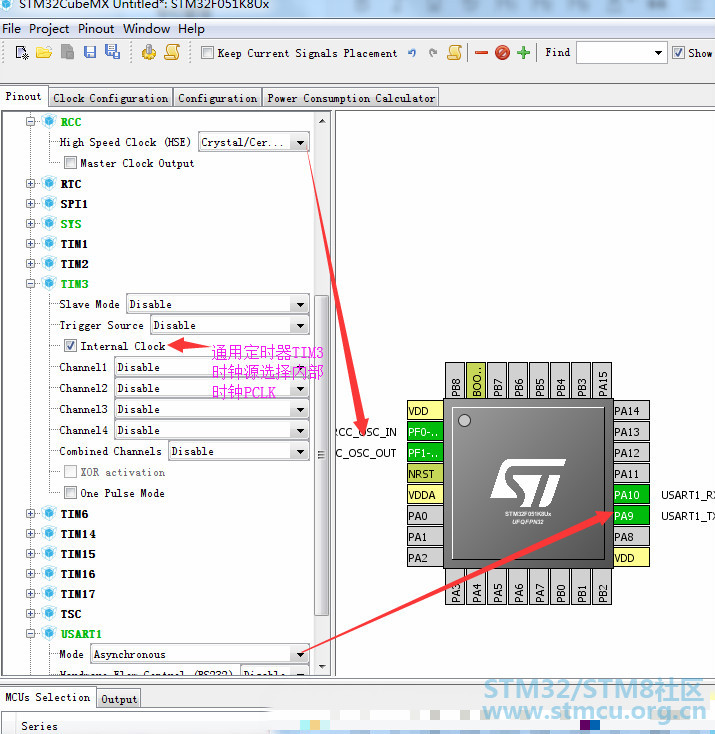The image size is (715, 734).
Task: Open the TIM3 Slave Mode dropdown
Action: tap(300, 304)
